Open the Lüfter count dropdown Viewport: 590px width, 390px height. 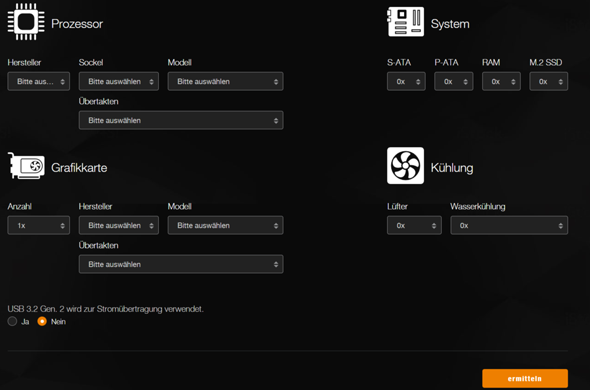414,225
